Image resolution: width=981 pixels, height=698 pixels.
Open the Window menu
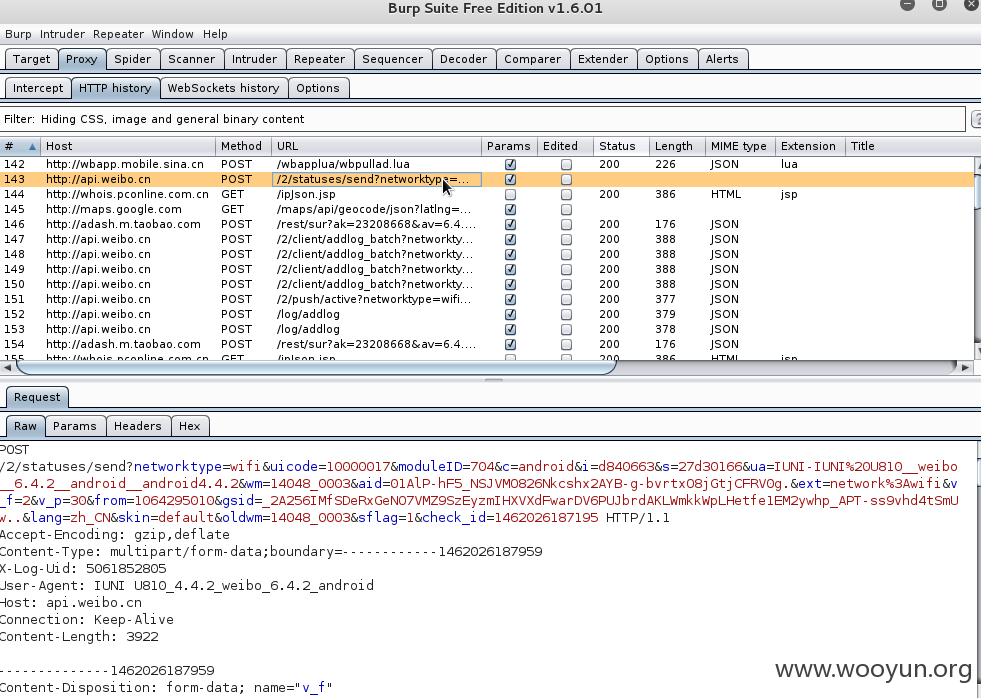(x=173, y=34)
